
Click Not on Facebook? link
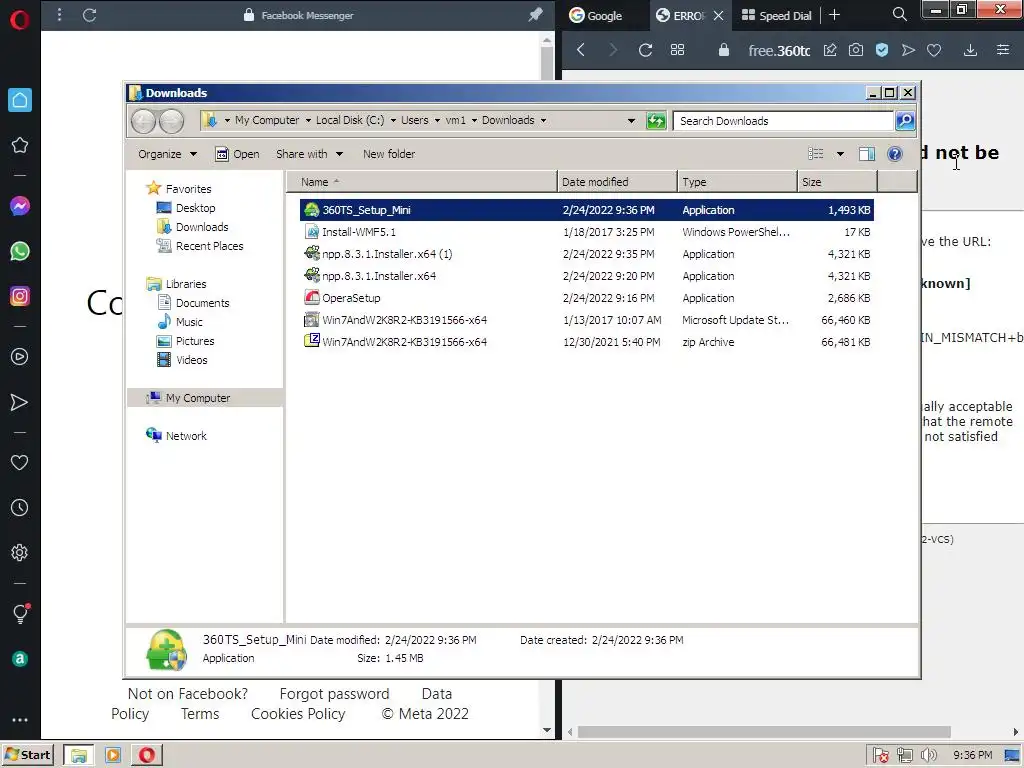(187, 694)
